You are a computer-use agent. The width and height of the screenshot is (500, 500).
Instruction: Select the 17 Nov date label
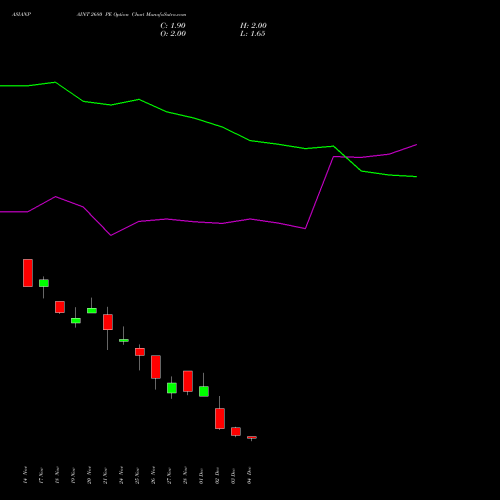pyautogui.click(x=41, y=475)
